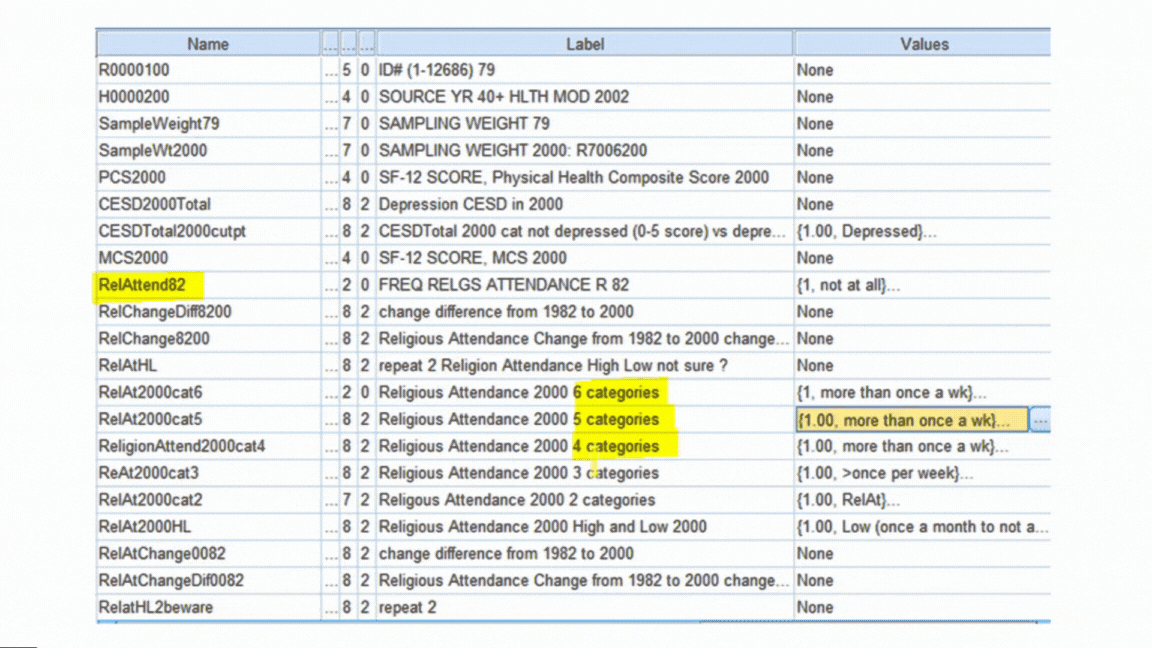Click the 'Religious Attendance 2000 6 categories' label
1152x648 pixels.
pyautogui.click(x=518, y=393)
